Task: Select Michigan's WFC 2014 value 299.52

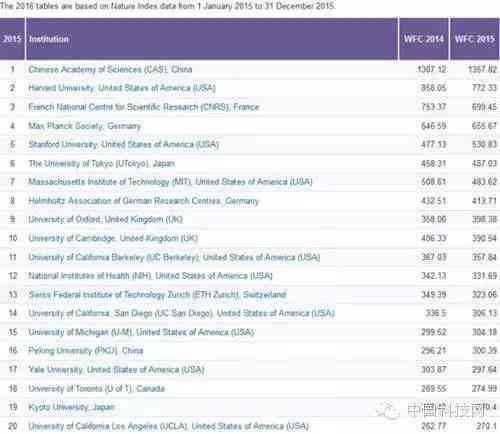Action: point(434,332)
